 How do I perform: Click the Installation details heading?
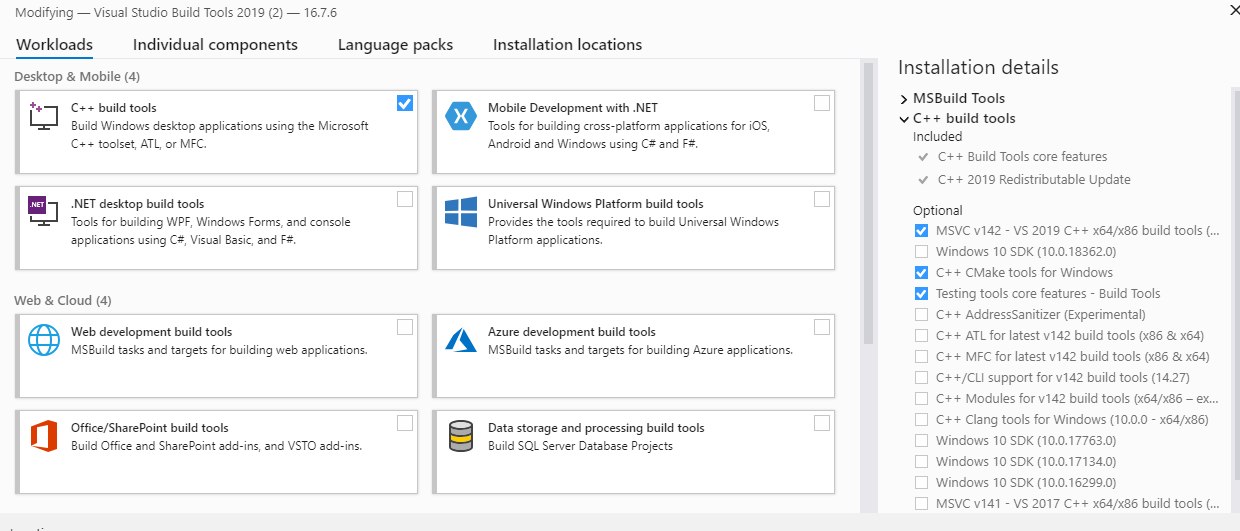978,68
